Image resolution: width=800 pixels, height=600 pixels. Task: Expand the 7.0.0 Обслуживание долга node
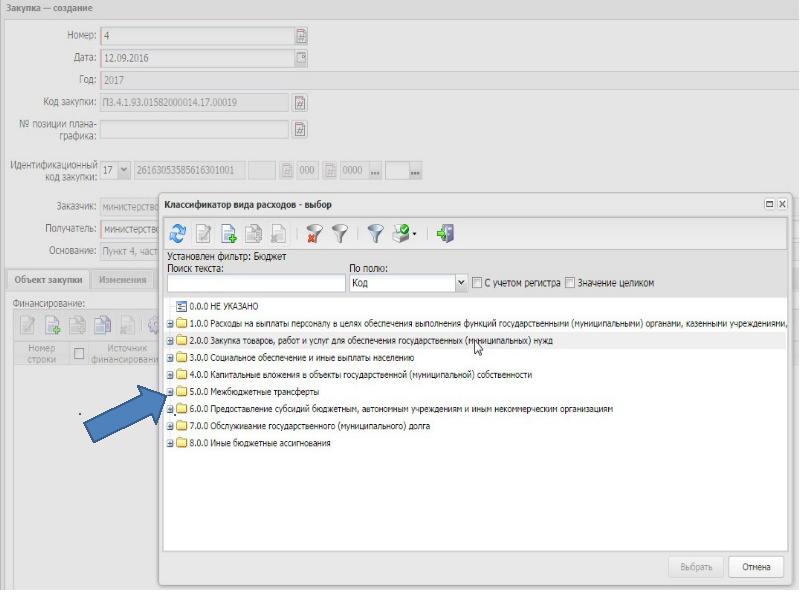click(170, 426)
